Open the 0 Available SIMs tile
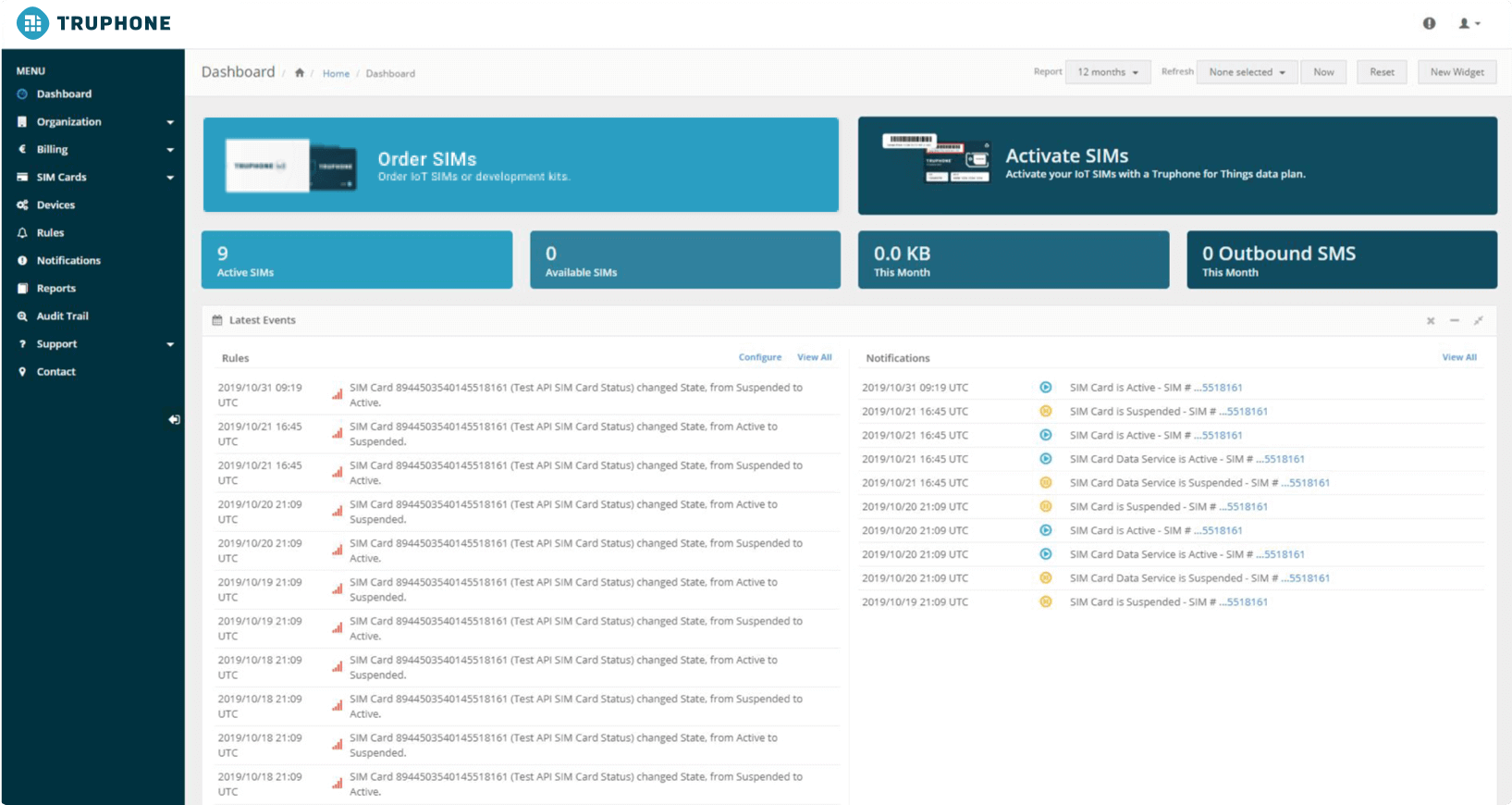Screen dimensions: 1512x805 [685, 260]
